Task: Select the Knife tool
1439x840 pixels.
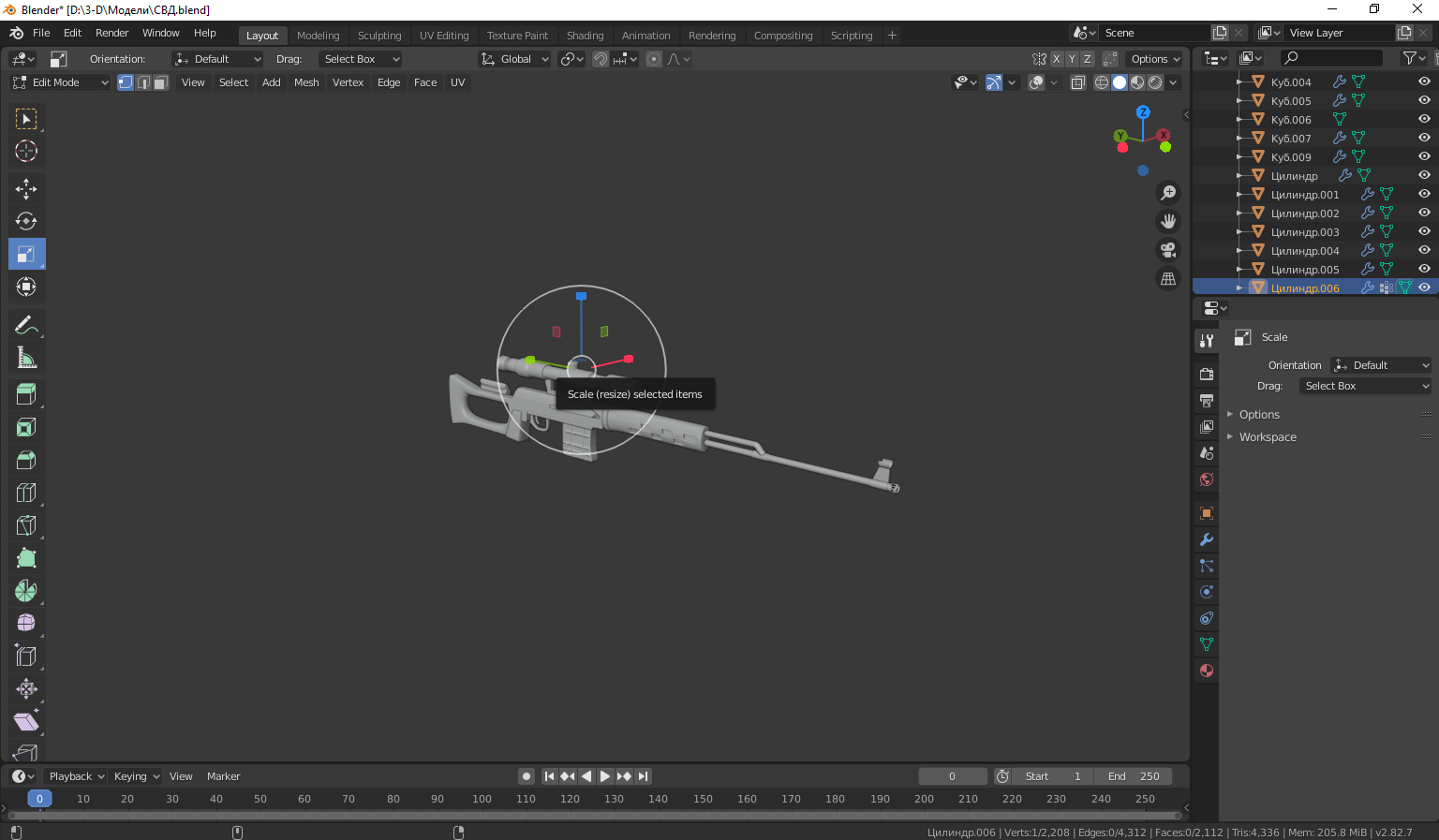Action: 26,525
